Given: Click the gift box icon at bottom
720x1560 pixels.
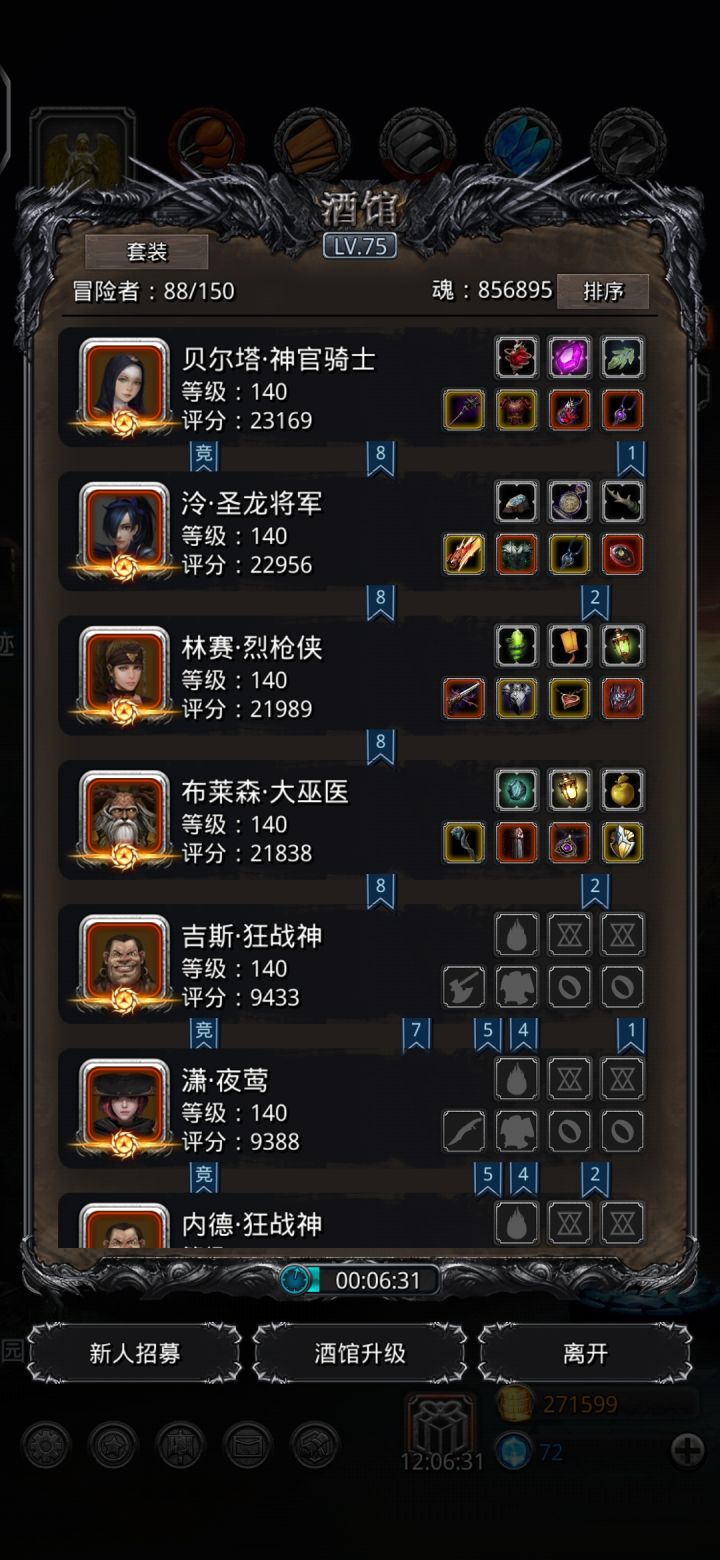Looking at the screenshot, I should (x=441, y=1425).
